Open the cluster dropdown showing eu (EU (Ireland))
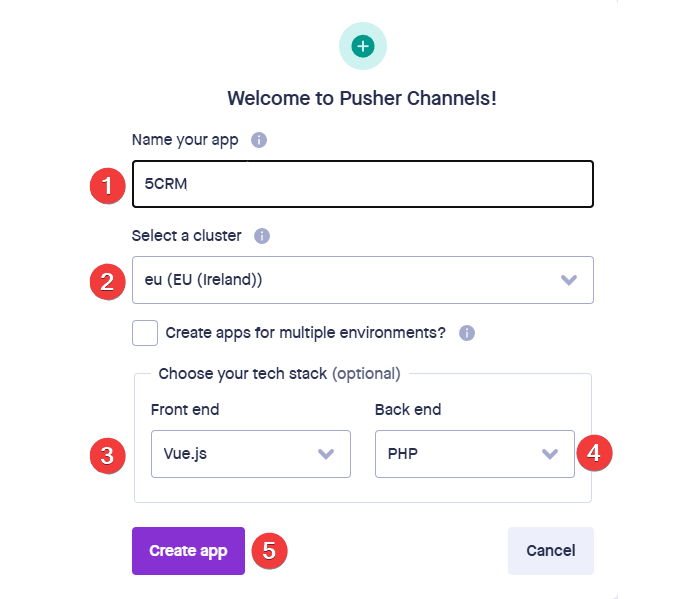 coord(362,280)
